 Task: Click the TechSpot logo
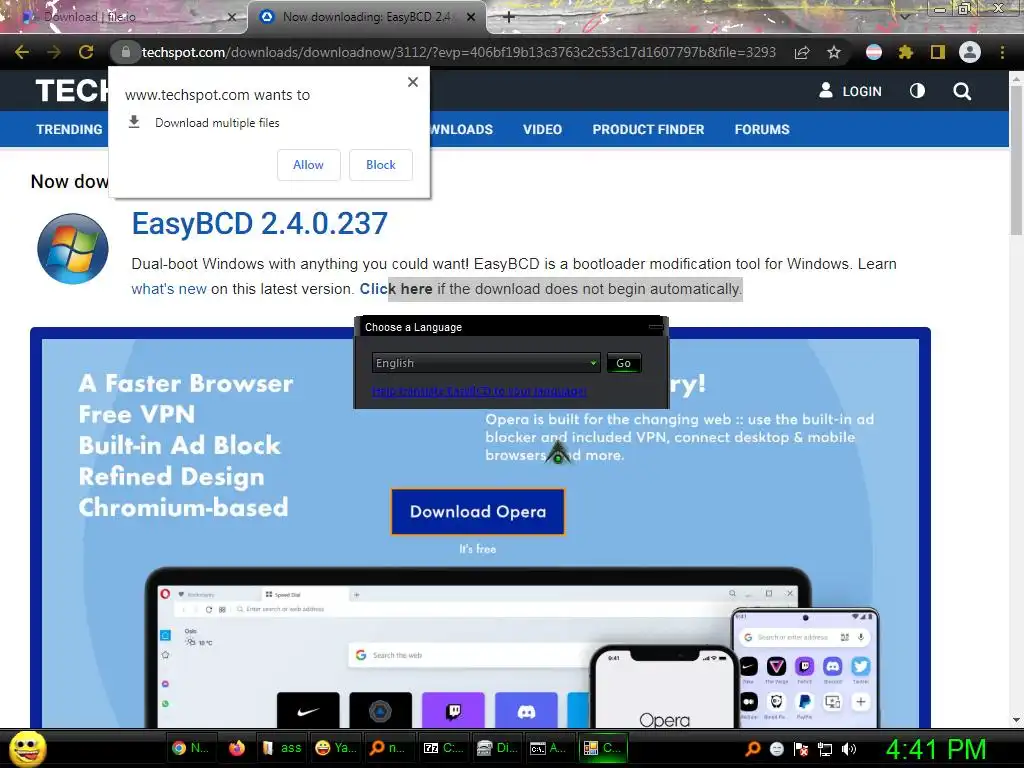pyautogui.click(x=72, y=91)
